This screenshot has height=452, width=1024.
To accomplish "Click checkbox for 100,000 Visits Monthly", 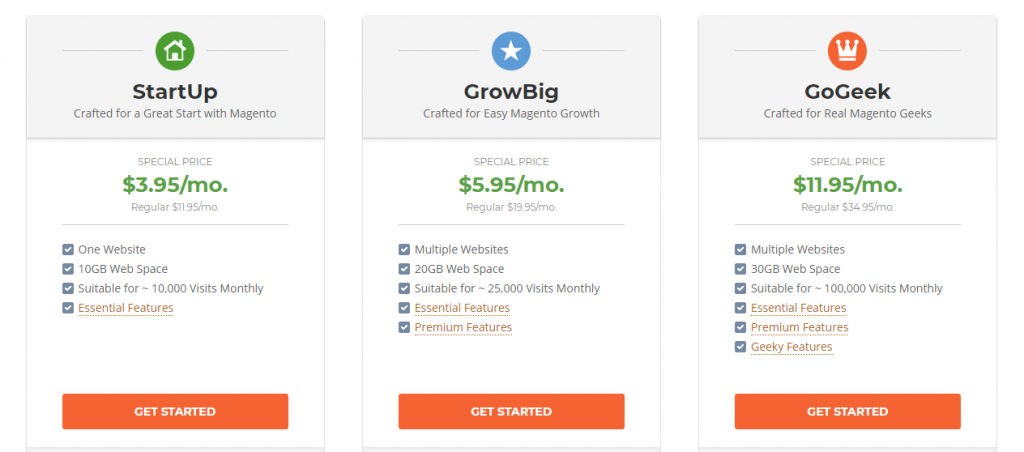I will click(741, 289).
